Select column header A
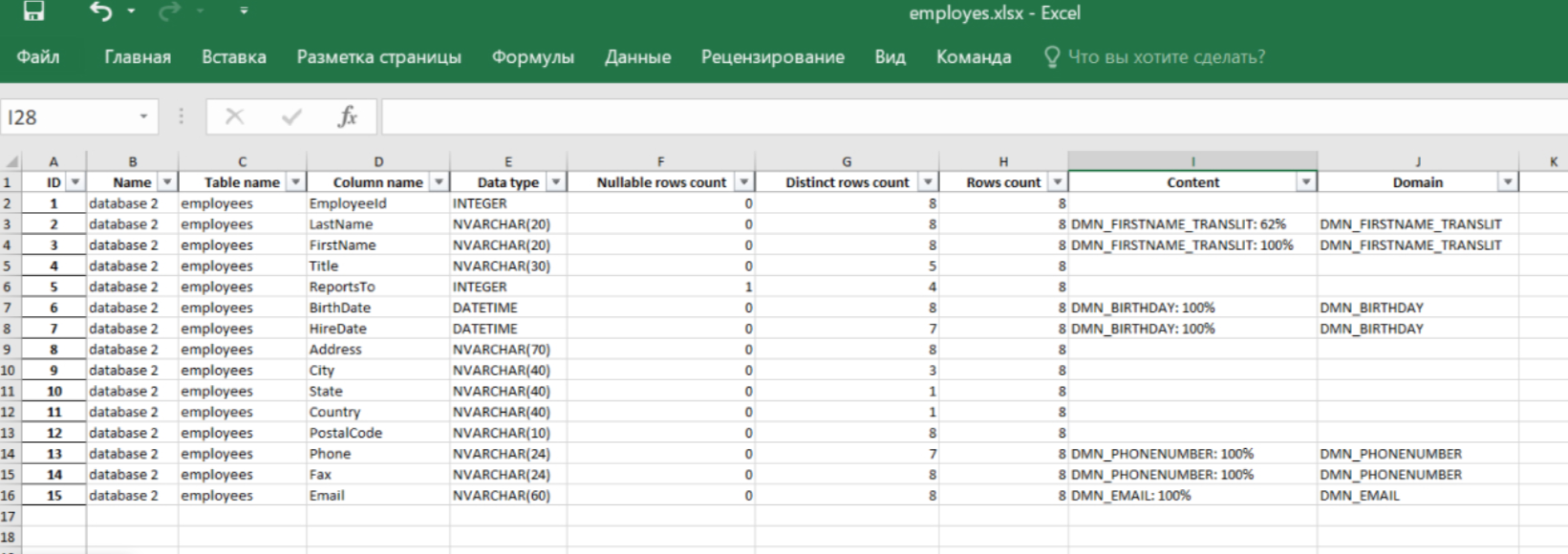Screen dimensions: 1568x554 (x=54, y=161)
